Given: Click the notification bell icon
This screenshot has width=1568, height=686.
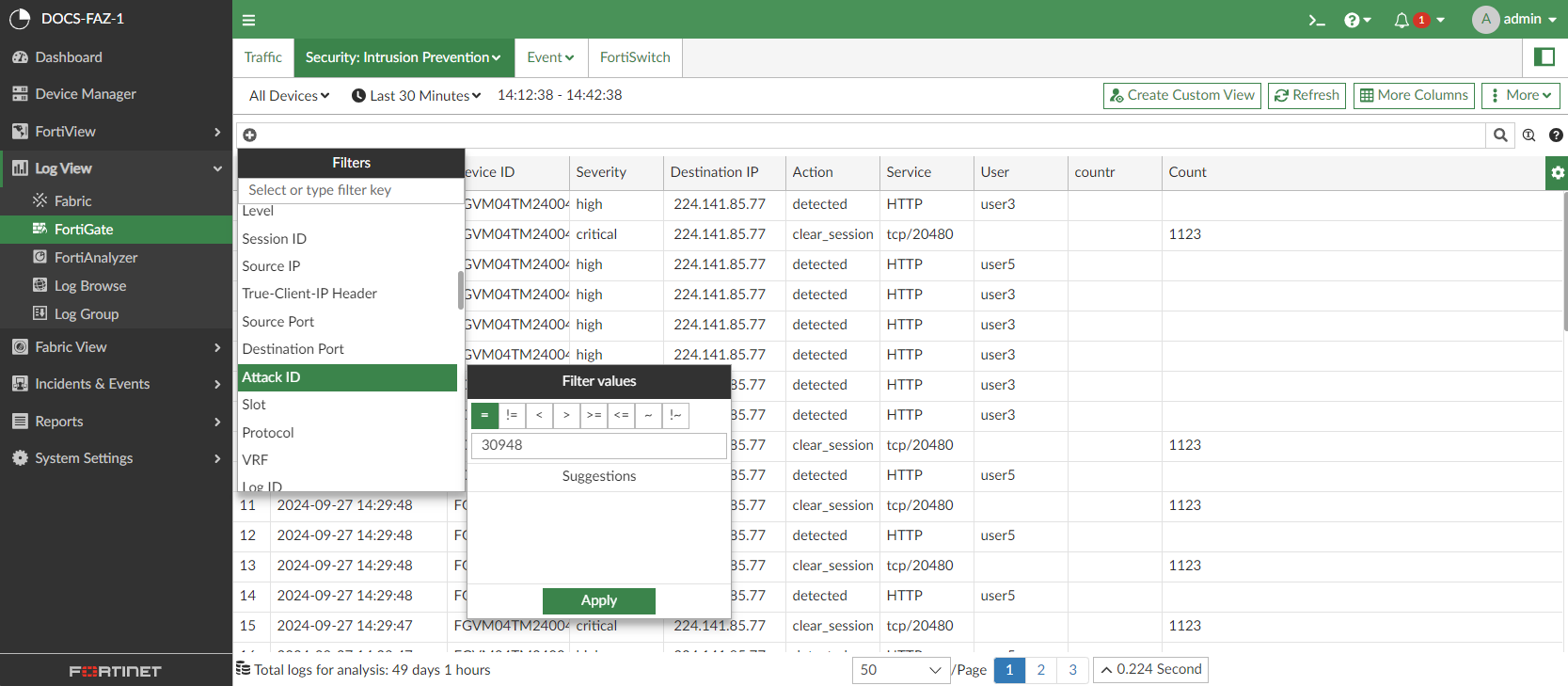Looking at the screenshot, I should coord(1402,20).
